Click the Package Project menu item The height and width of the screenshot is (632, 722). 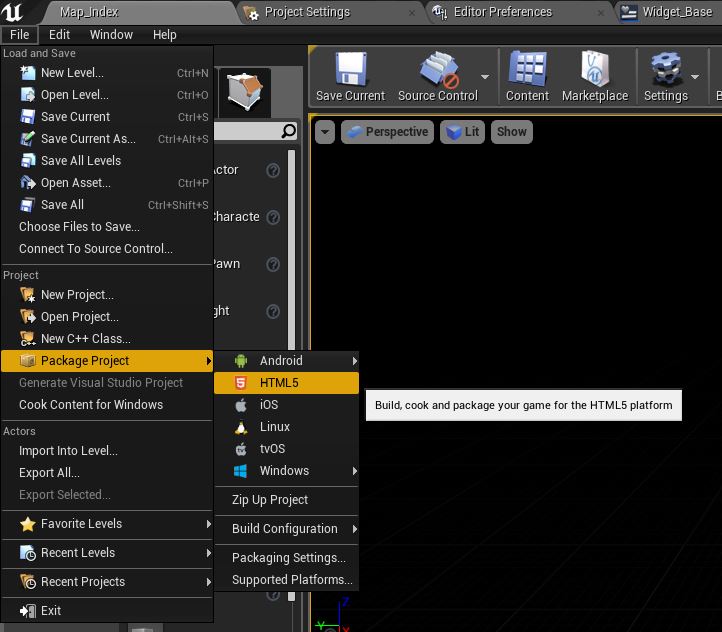(x=107, y=361)
